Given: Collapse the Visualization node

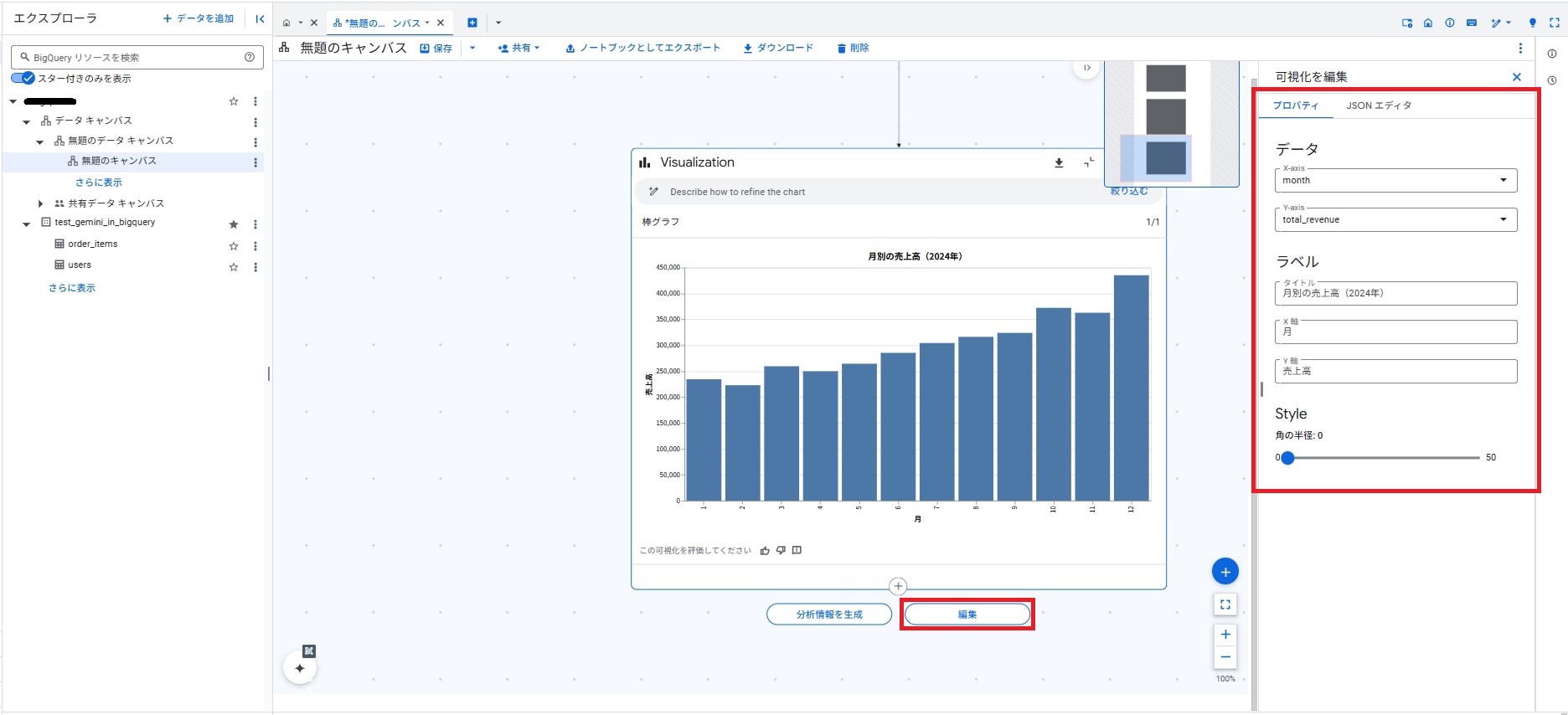Looking at the screenshot, I should click(1088, 162).
